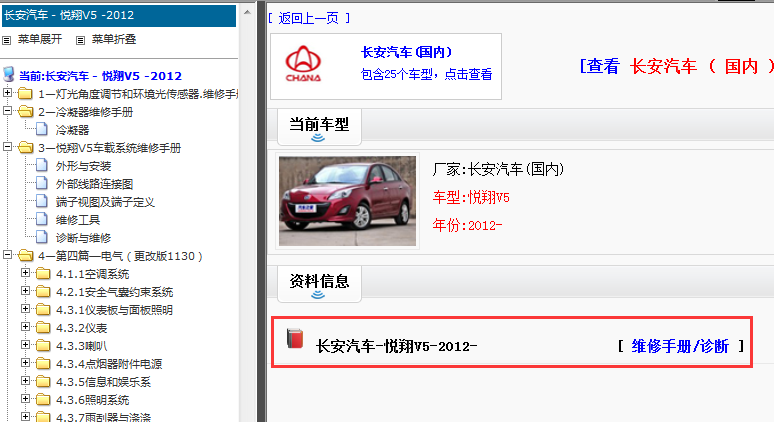Click folder icon for 4.3.3喇叭

pos(43,345)
